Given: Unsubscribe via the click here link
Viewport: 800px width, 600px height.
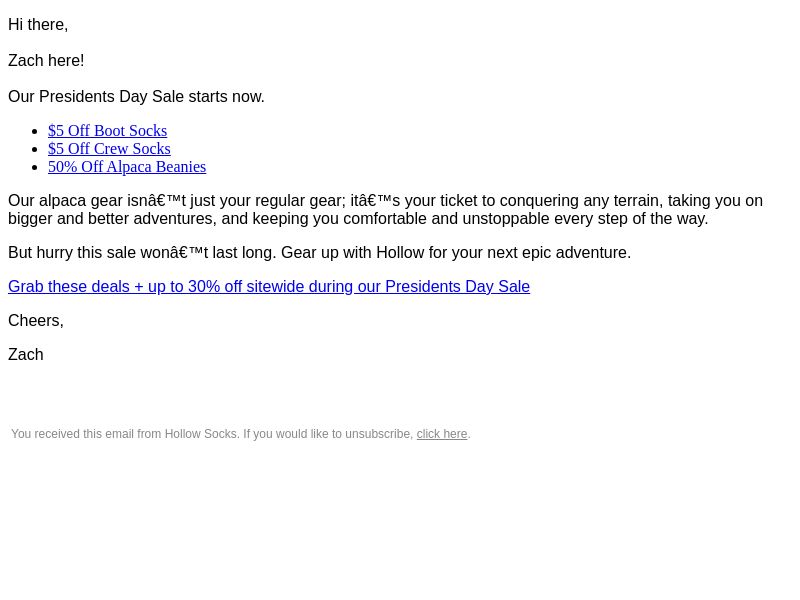Looking at the screenshot, I should point(442,434).
